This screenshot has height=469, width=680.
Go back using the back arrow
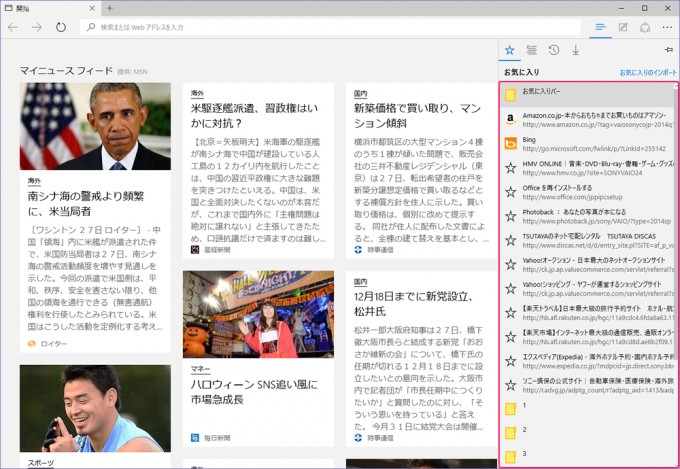[13, 27]
